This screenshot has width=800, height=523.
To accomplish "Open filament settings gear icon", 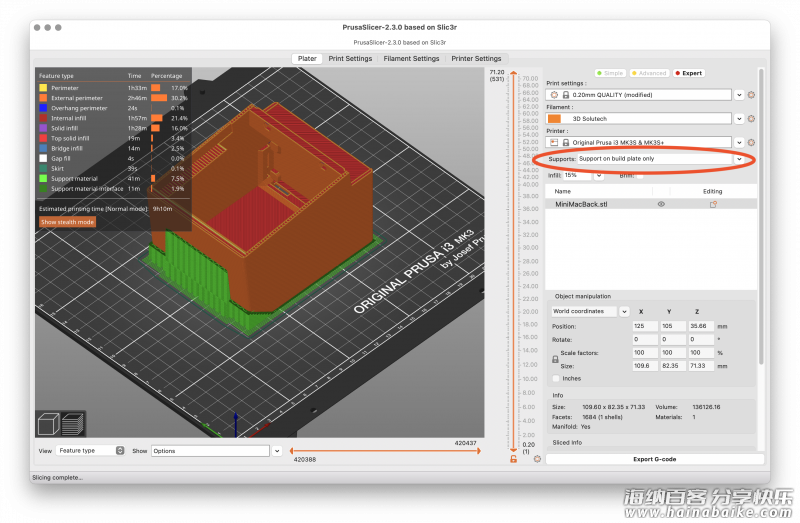I will pos(751,119).
